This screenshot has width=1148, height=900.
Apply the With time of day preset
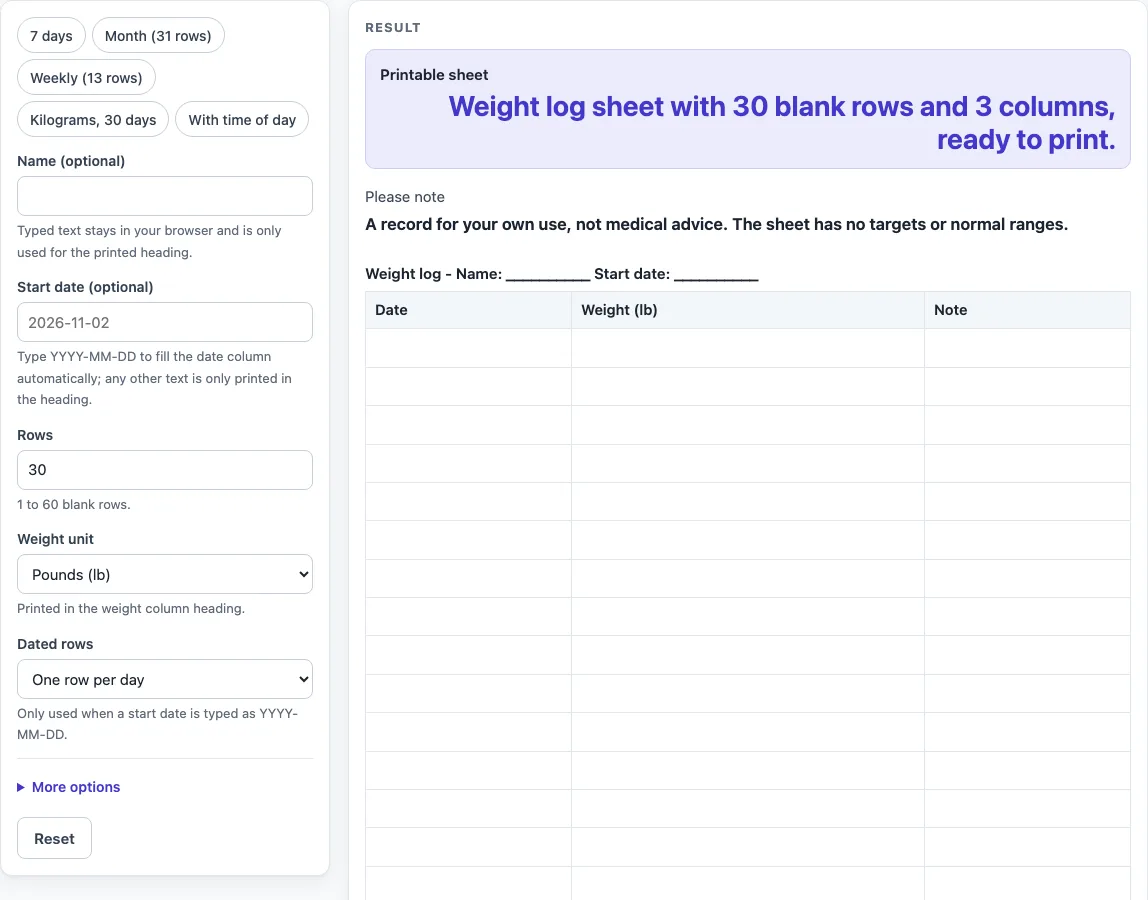coord(242,119)
